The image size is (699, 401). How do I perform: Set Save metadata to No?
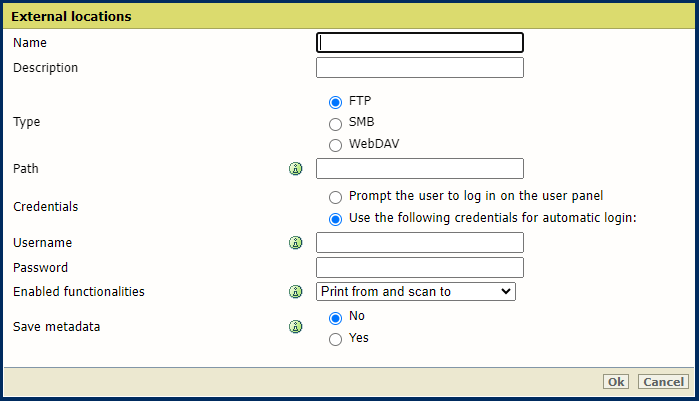click(335, 317)
